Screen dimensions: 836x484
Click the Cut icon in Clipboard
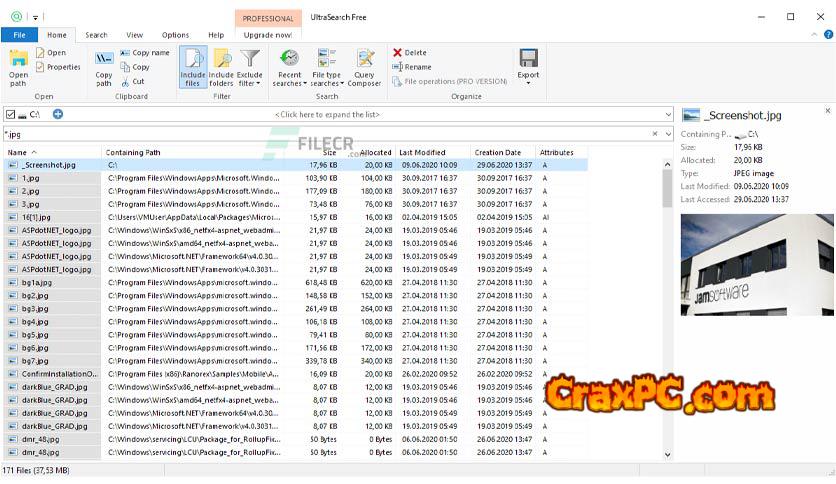pos(126,81)
